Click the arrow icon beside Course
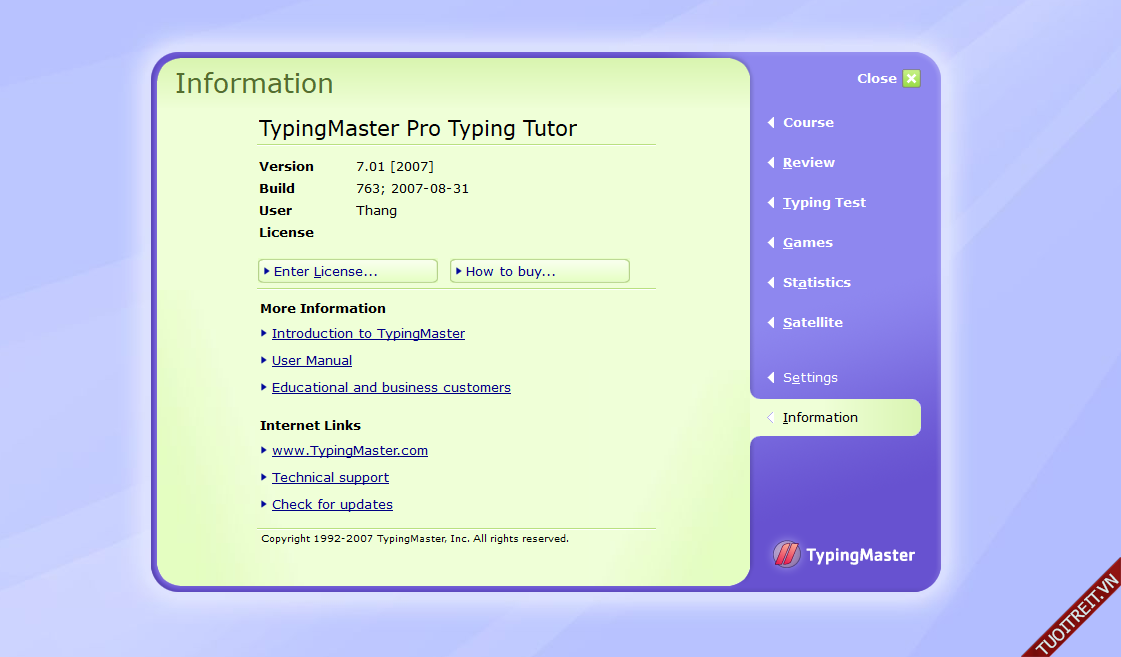The width and height of the screenshot is (1121, 657). [771, 123]
